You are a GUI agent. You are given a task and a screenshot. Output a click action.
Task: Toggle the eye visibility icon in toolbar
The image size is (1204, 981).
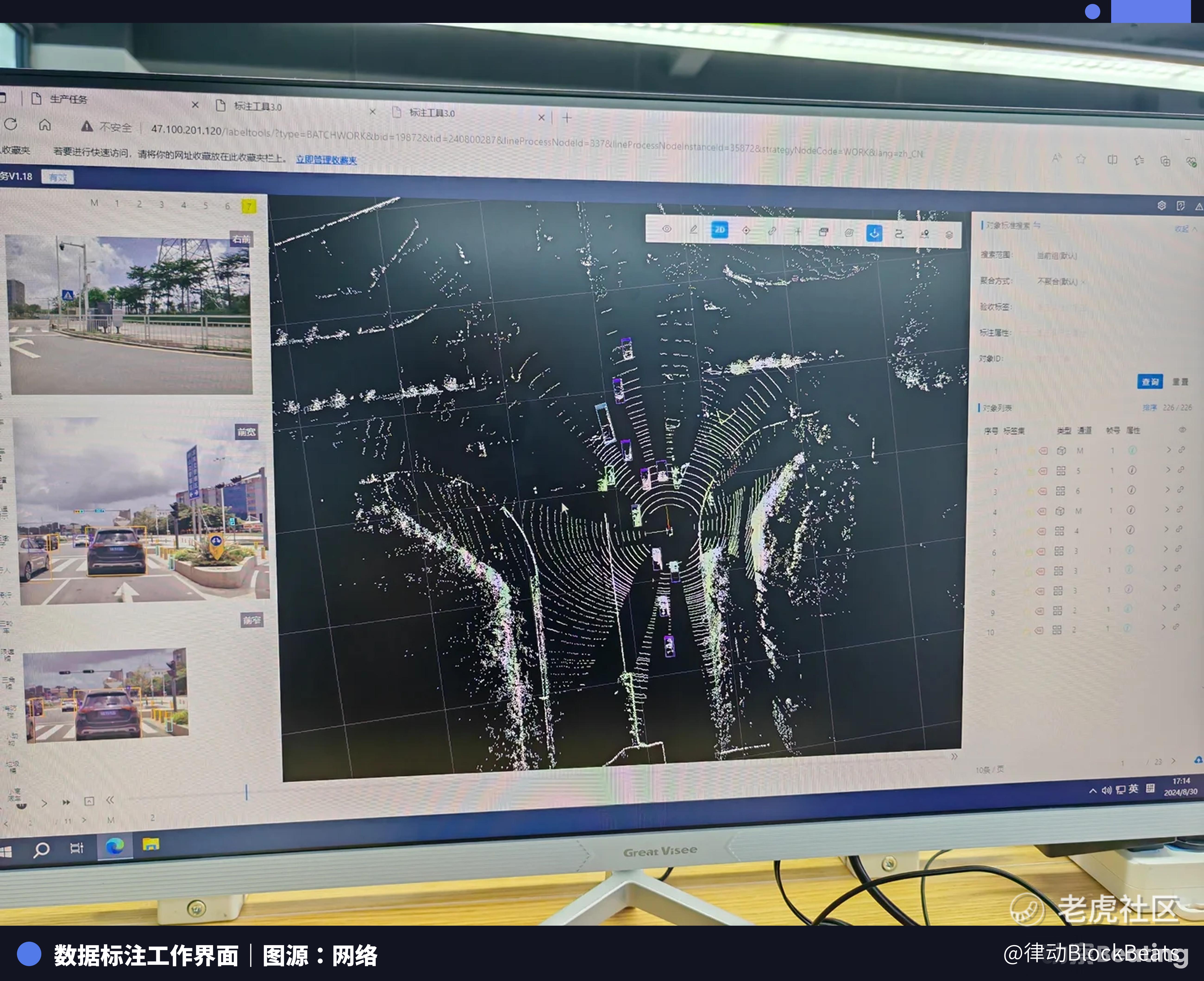coord(667,229)
